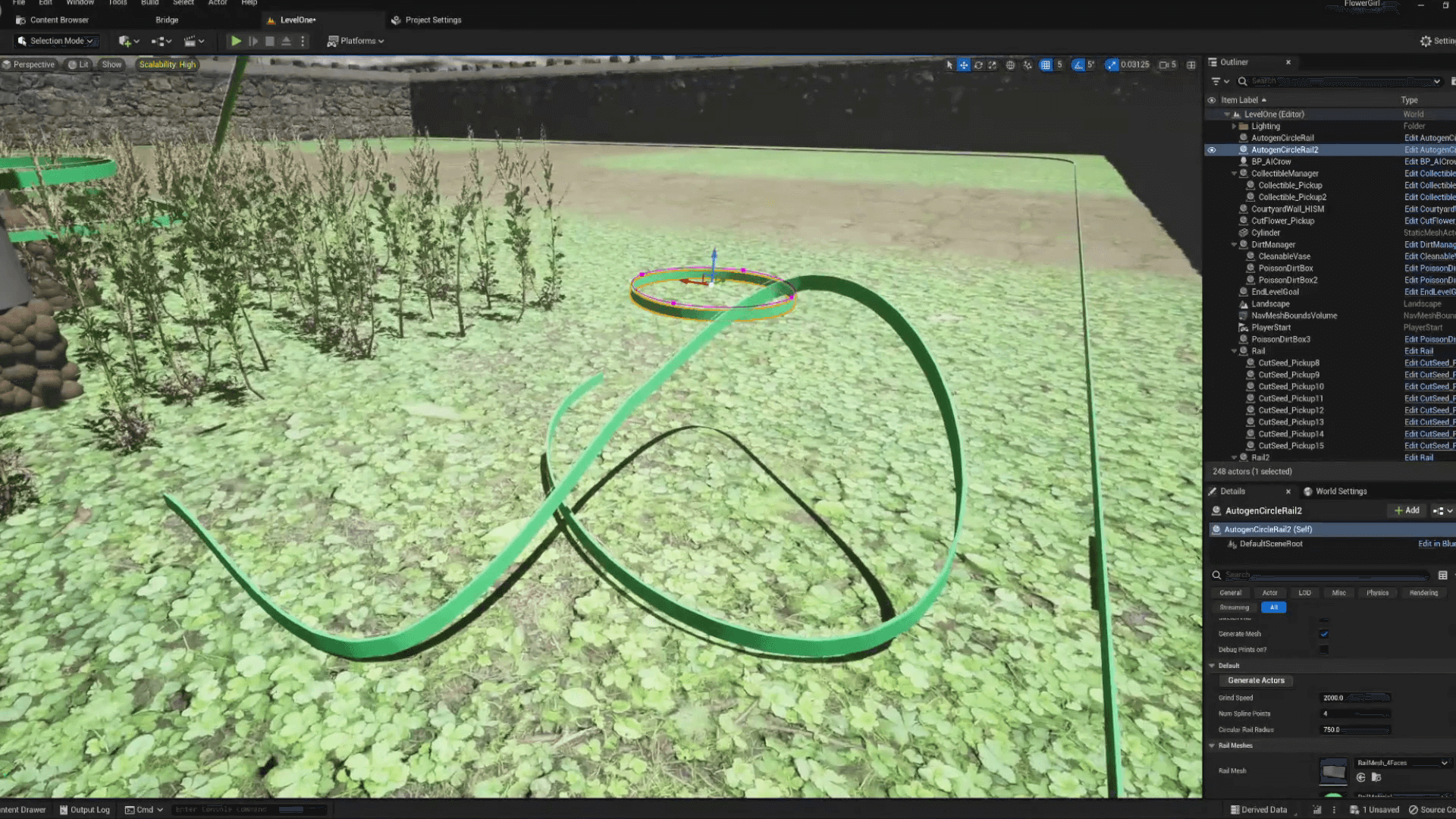
Task: Open the World Settings tab
Action: point(1340,491)
